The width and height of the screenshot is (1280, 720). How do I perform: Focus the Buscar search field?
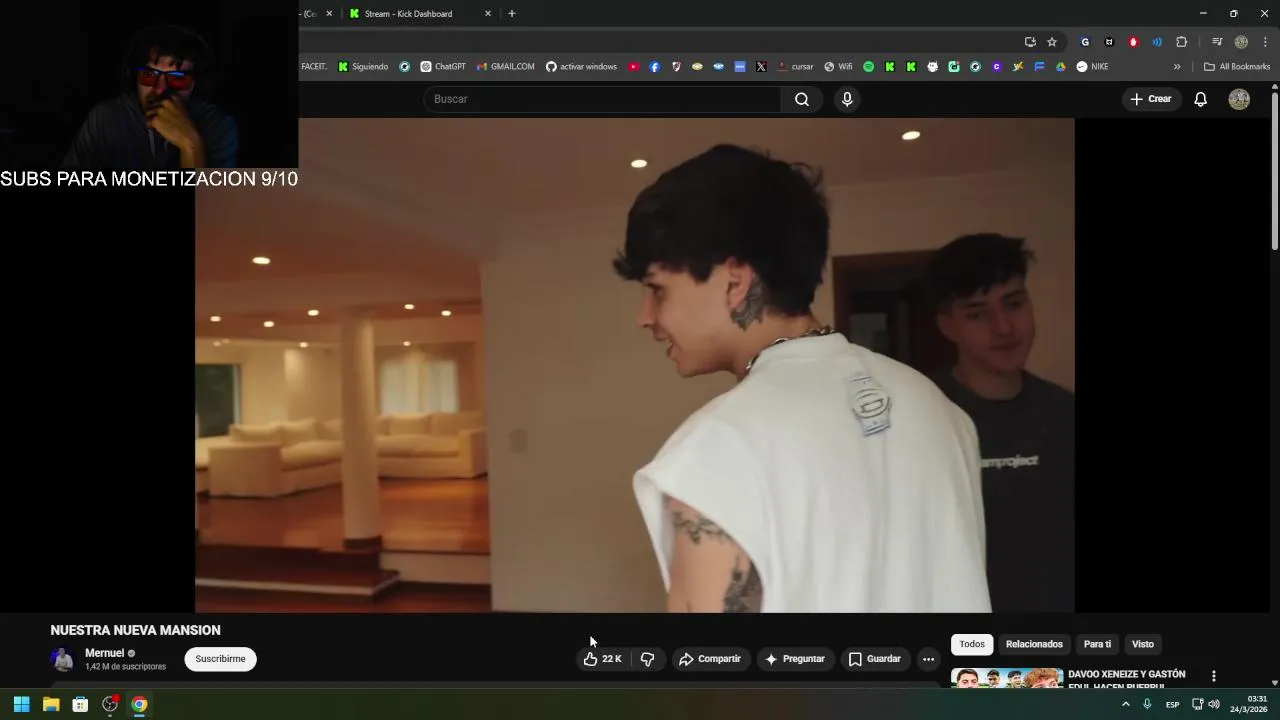tap(603, 99)
